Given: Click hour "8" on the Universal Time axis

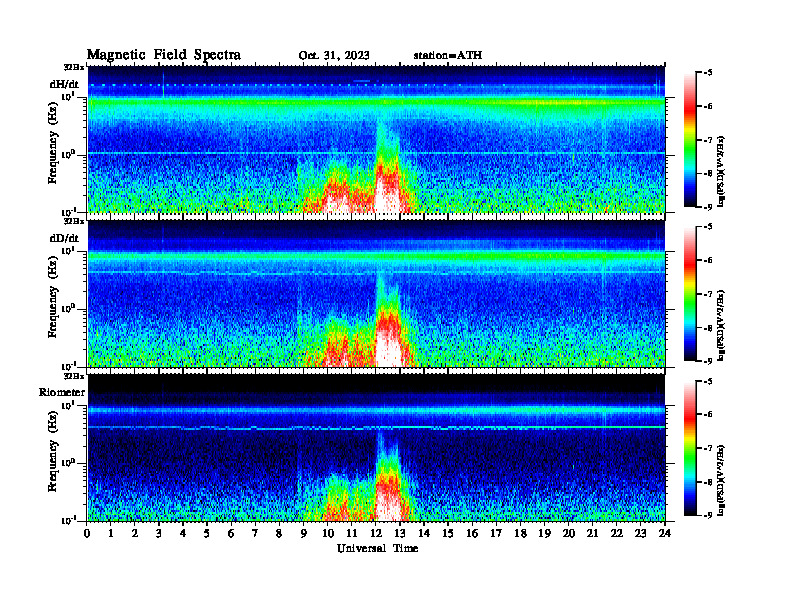Looking at the screenshot, I should coord(279,533).
